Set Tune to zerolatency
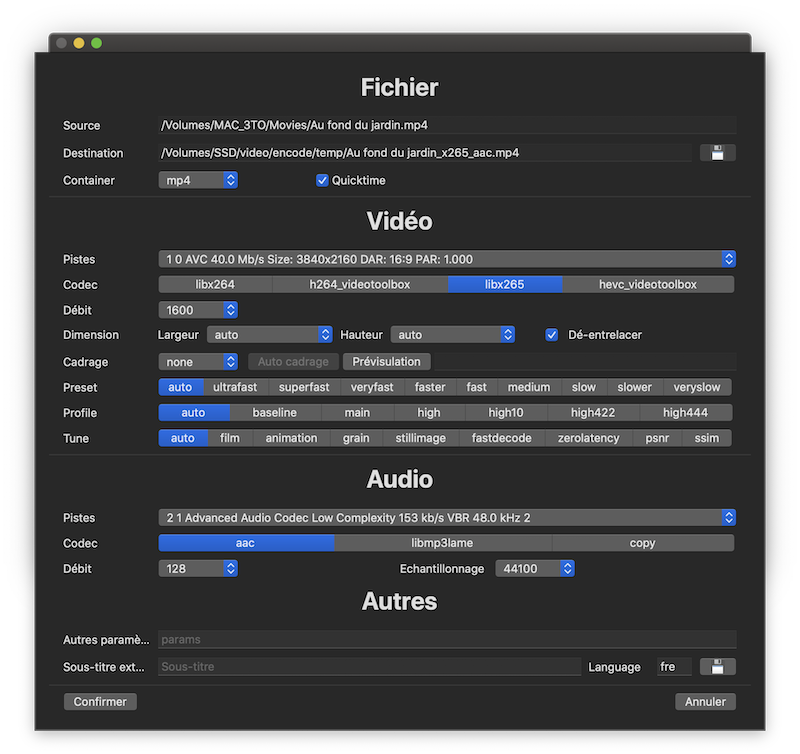The height and width of the screenshot is (754, 800). [588, 438]
